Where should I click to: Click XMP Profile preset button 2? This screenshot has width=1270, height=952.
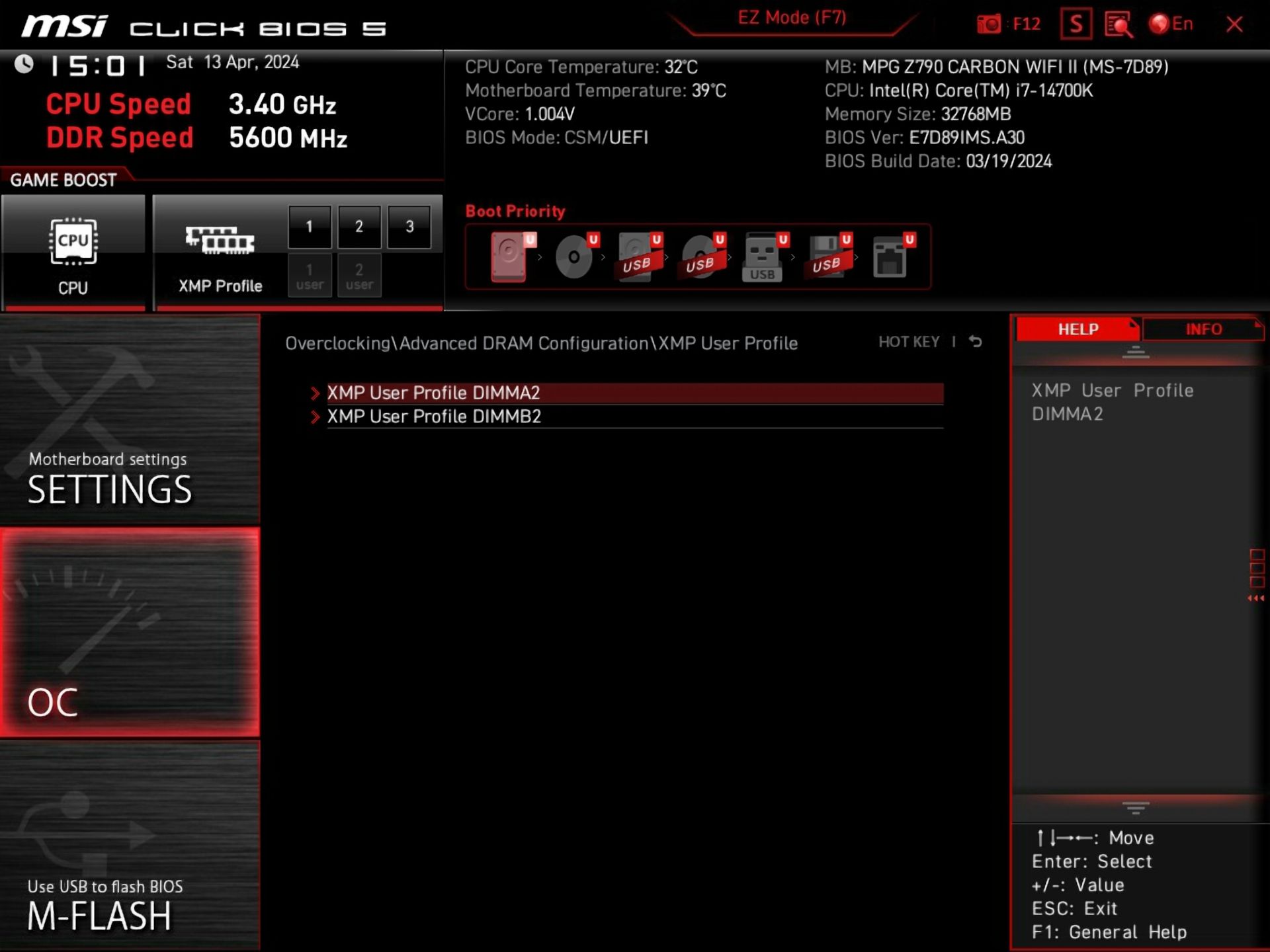pyautogui.click(x=359, y=226)
